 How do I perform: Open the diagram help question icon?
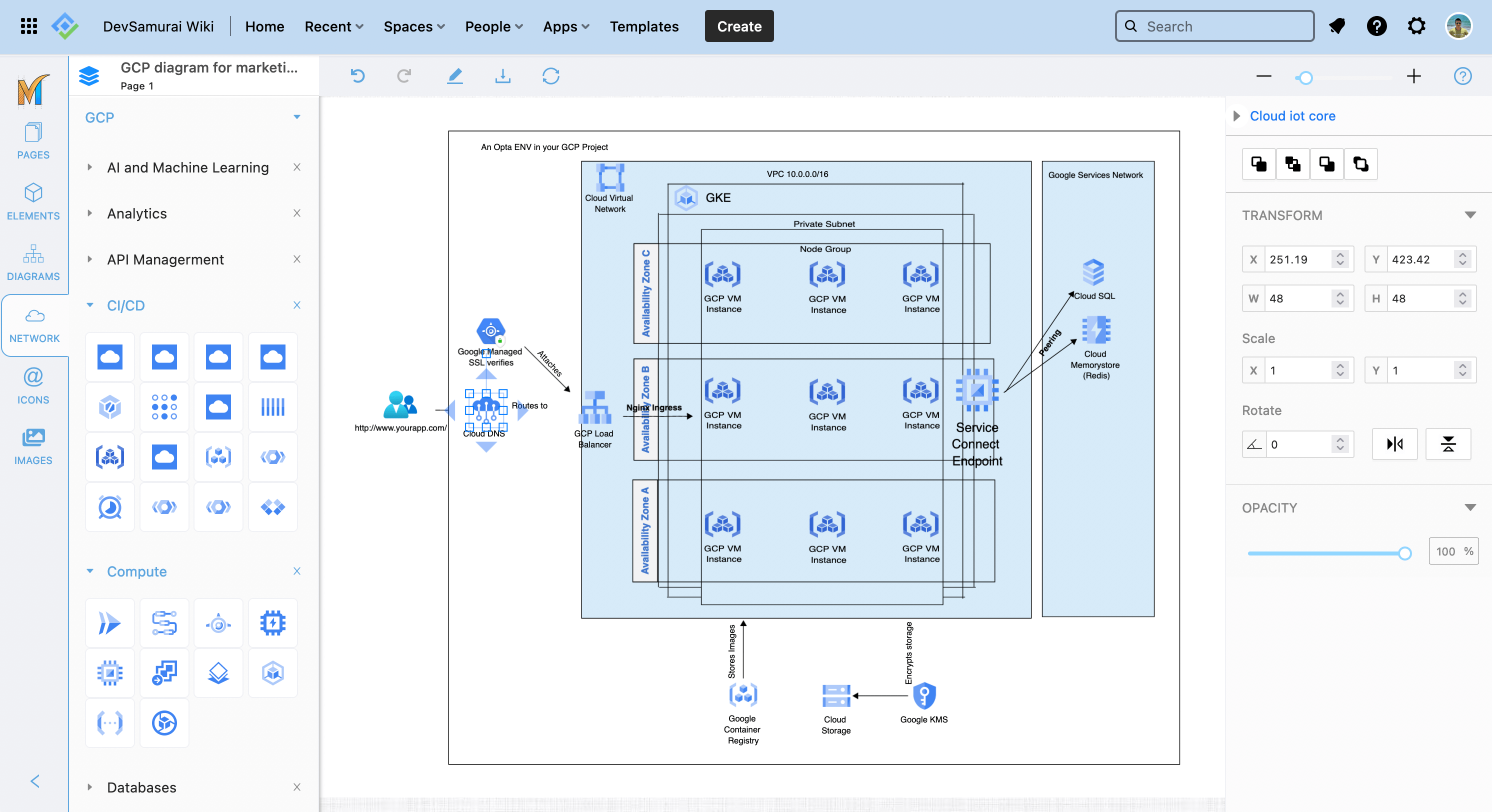(x=1462, y=76)
